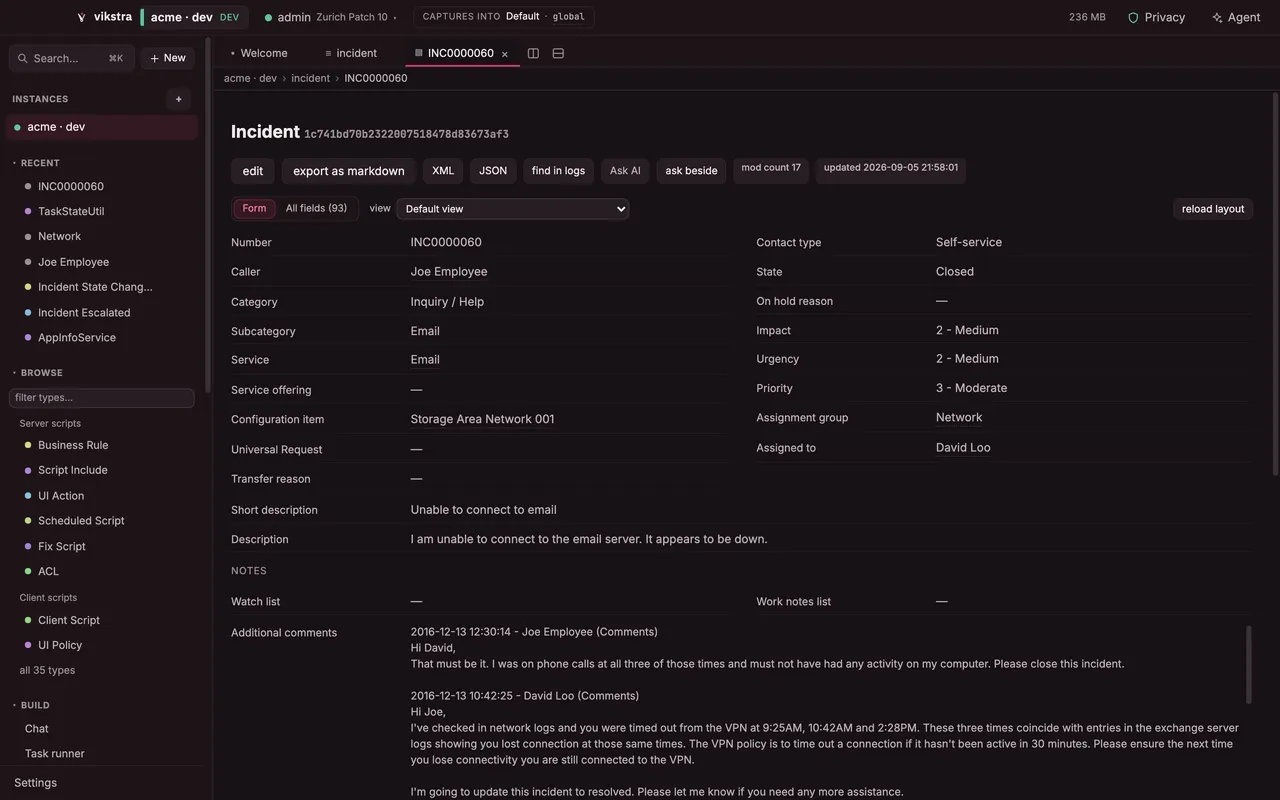Split the editor side by side
This screenshot has width=1280, height=800.
(533, 53)
